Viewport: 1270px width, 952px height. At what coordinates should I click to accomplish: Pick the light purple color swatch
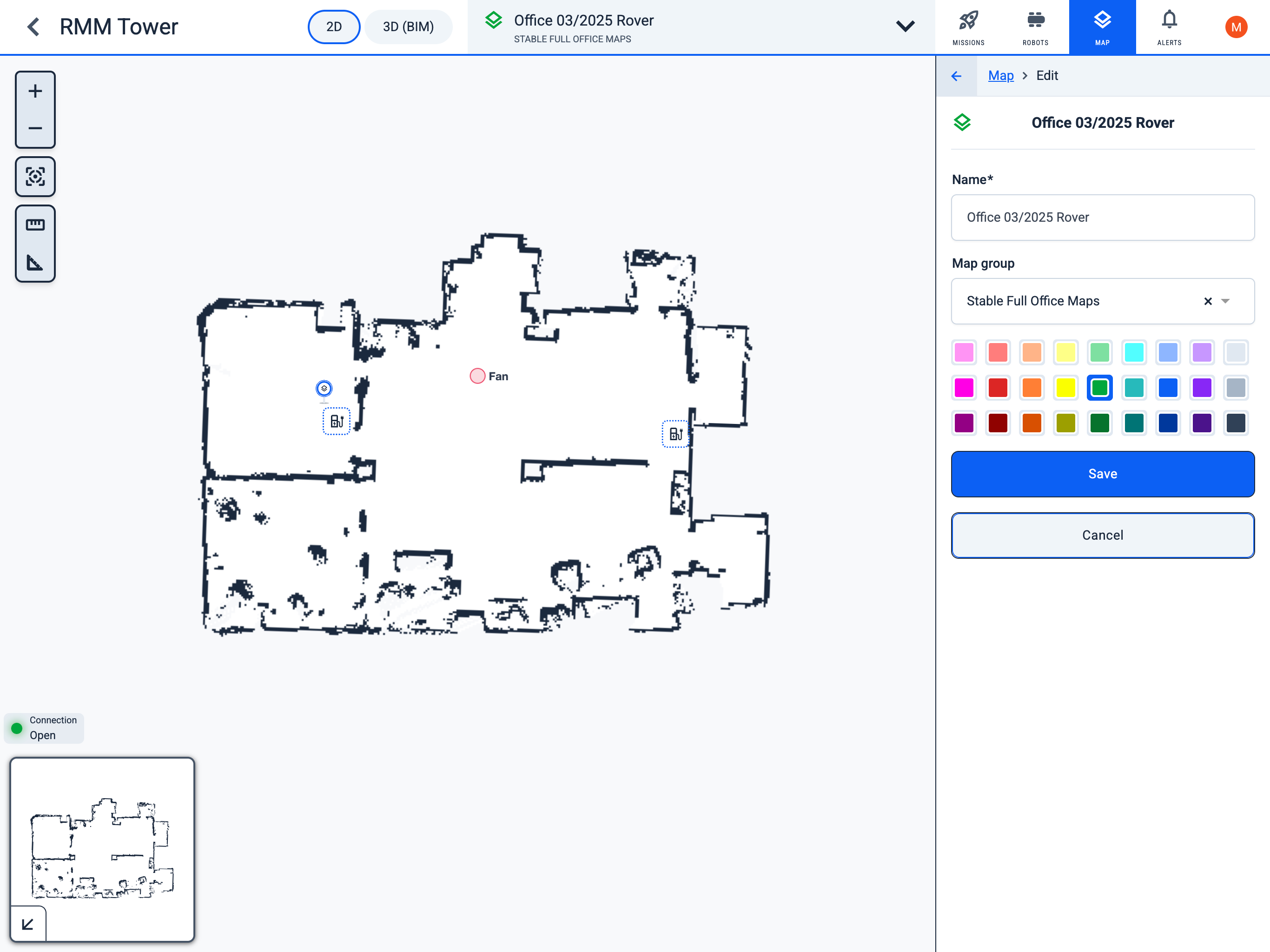pyautogui.click(x=1202, y=352)
